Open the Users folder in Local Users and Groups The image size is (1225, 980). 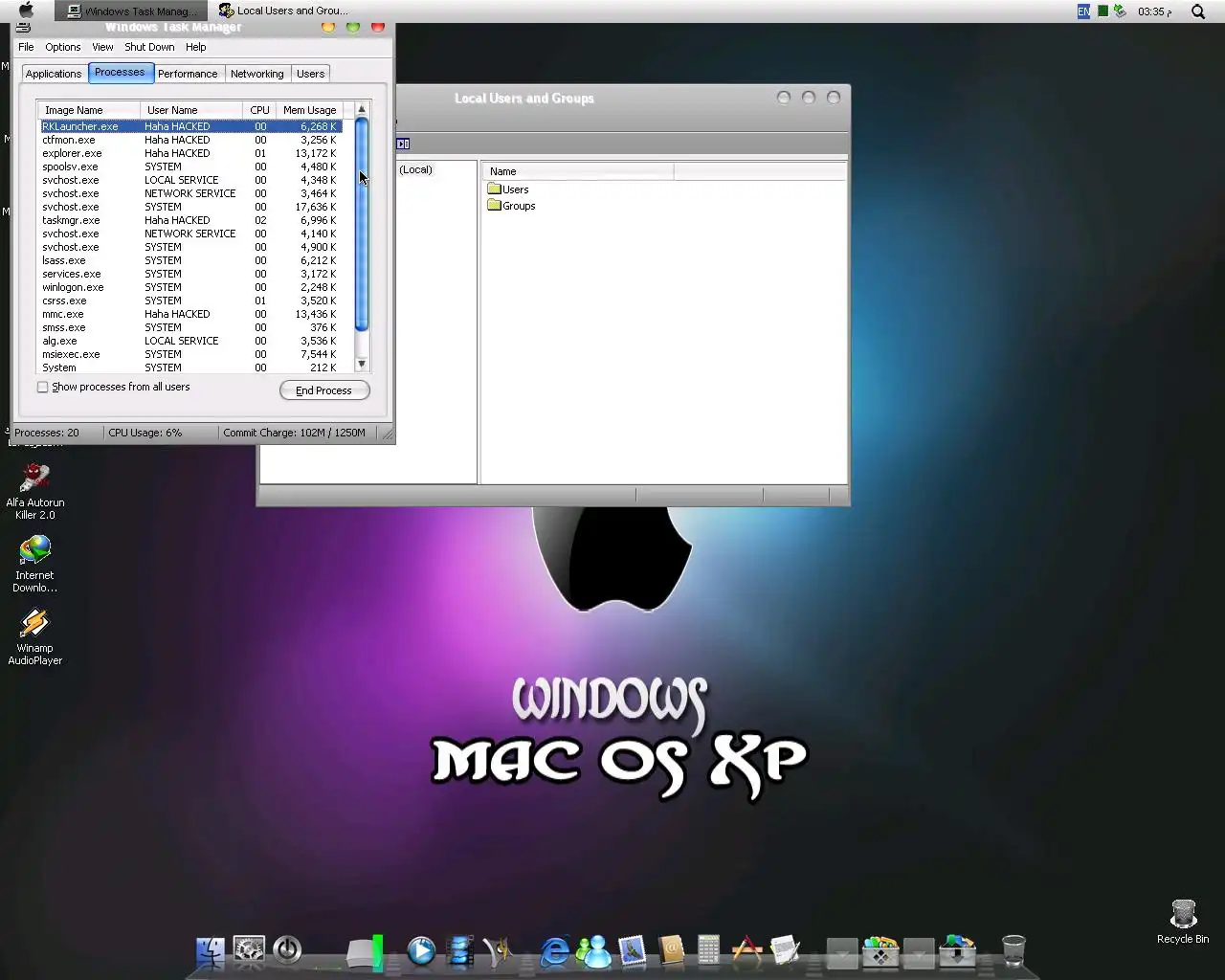click(508, 189)
